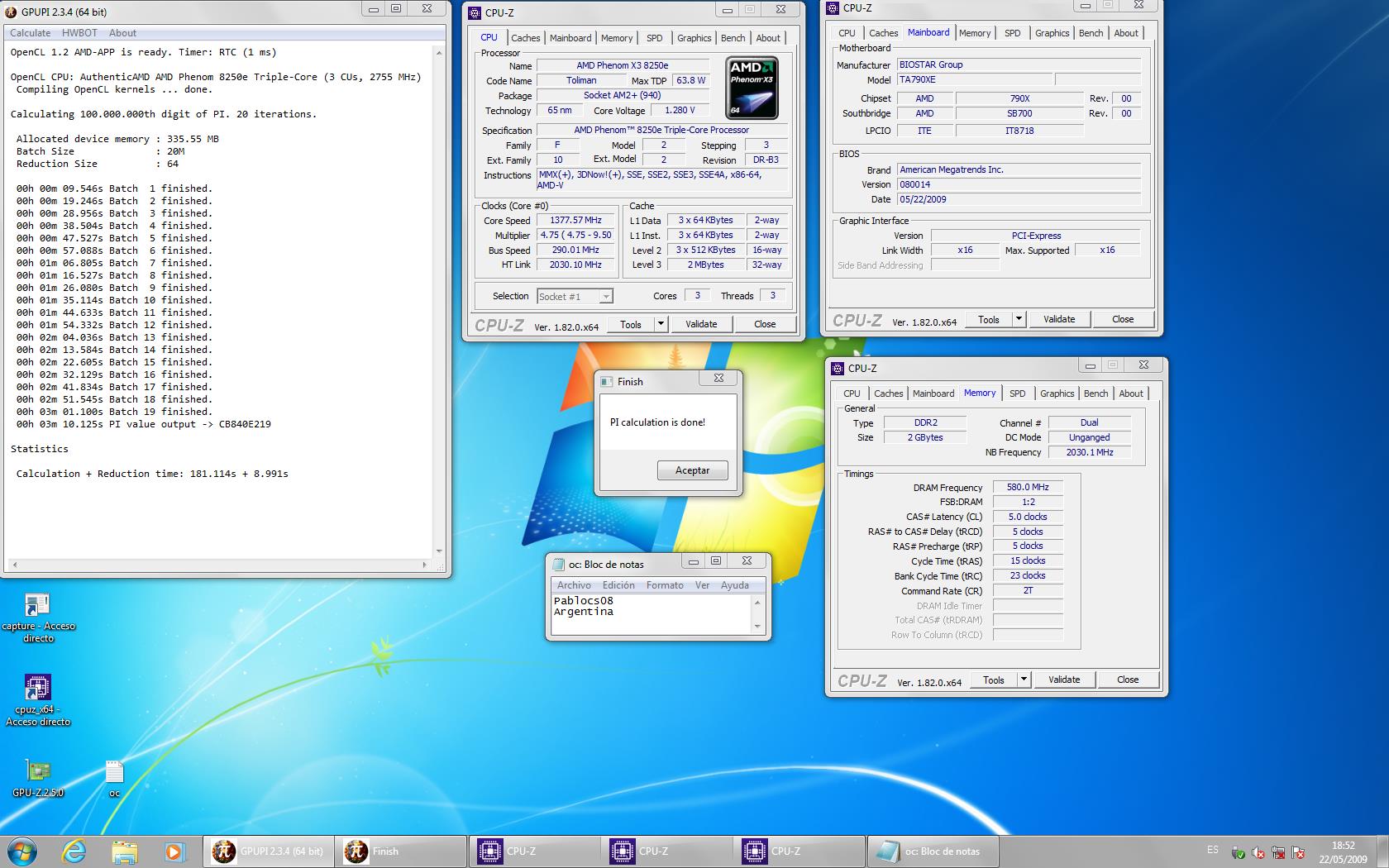
Task: Click Notepad vertical scrollbar down arrow
Action: (x=757, y=627)
